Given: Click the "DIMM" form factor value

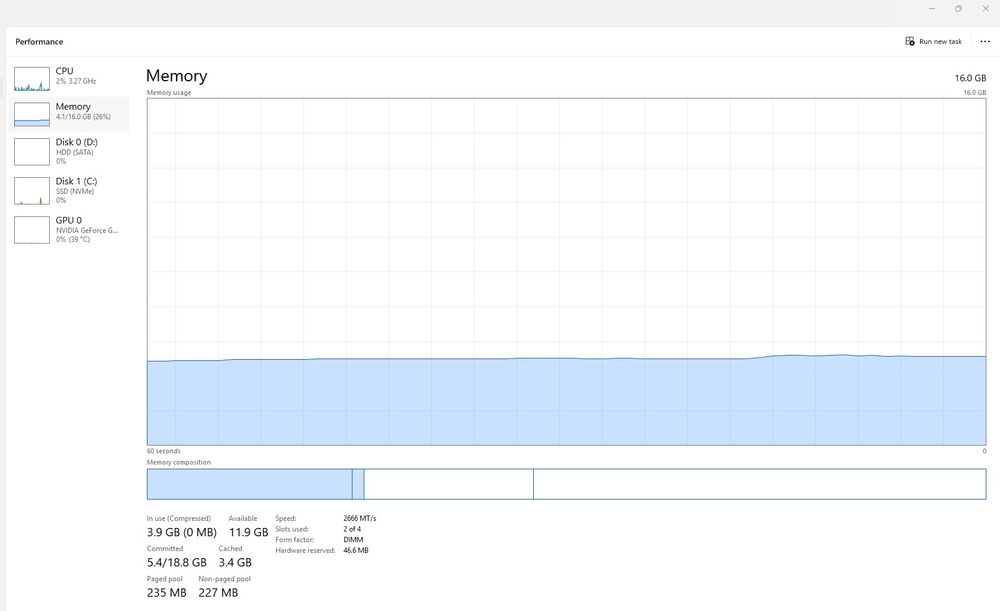Looking at the screenshot, I should (353, 540).
